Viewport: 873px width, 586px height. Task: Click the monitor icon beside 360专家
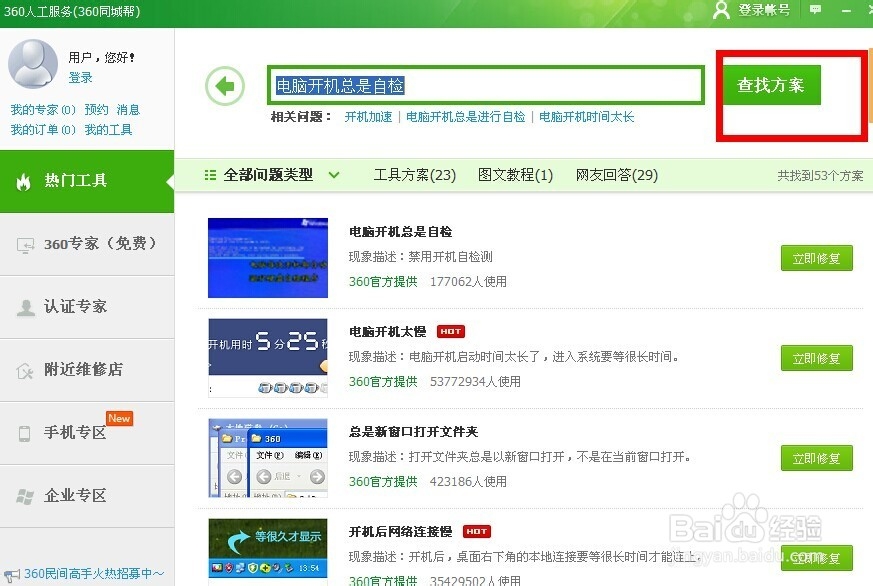coord(25,245)
